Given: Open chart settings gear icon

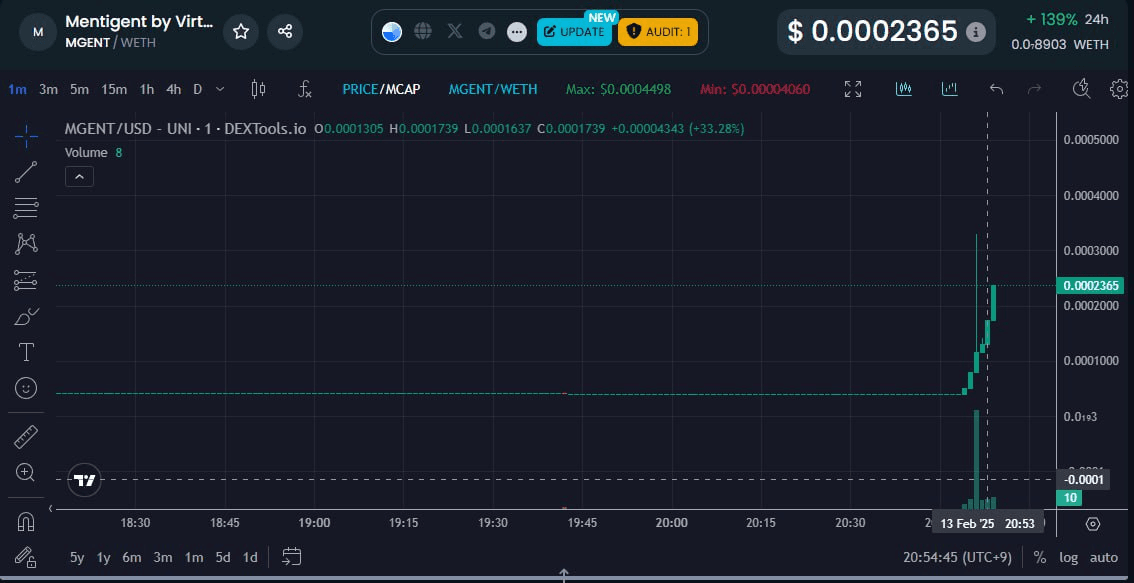Looking at the screenshot, I should [1119, 89].
